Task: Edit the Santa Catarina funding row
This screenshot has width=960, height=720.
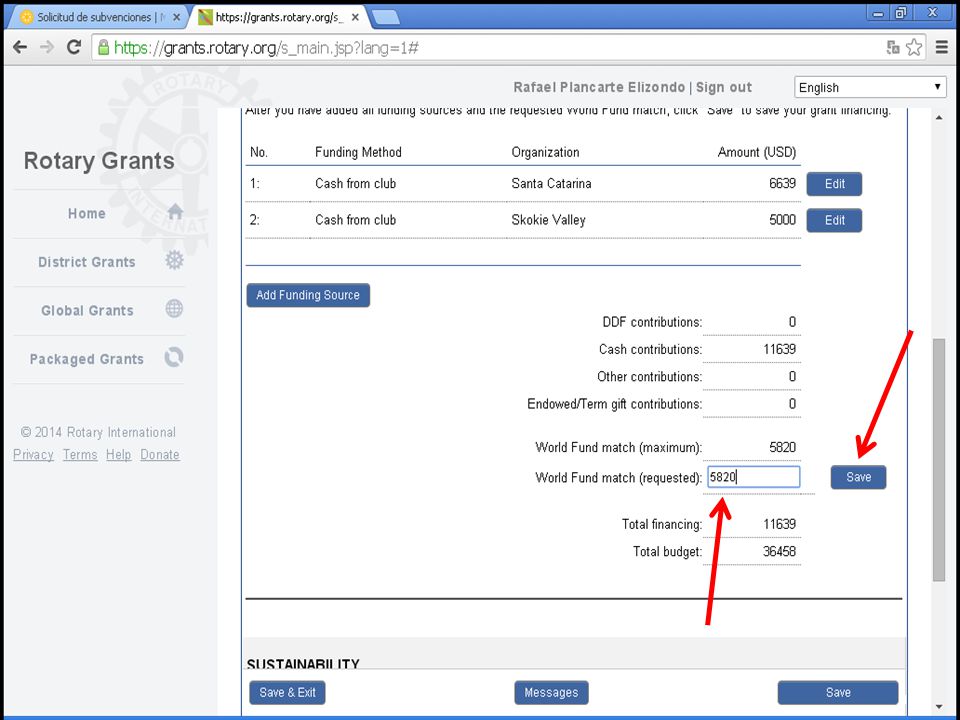Action: (834, 184)
